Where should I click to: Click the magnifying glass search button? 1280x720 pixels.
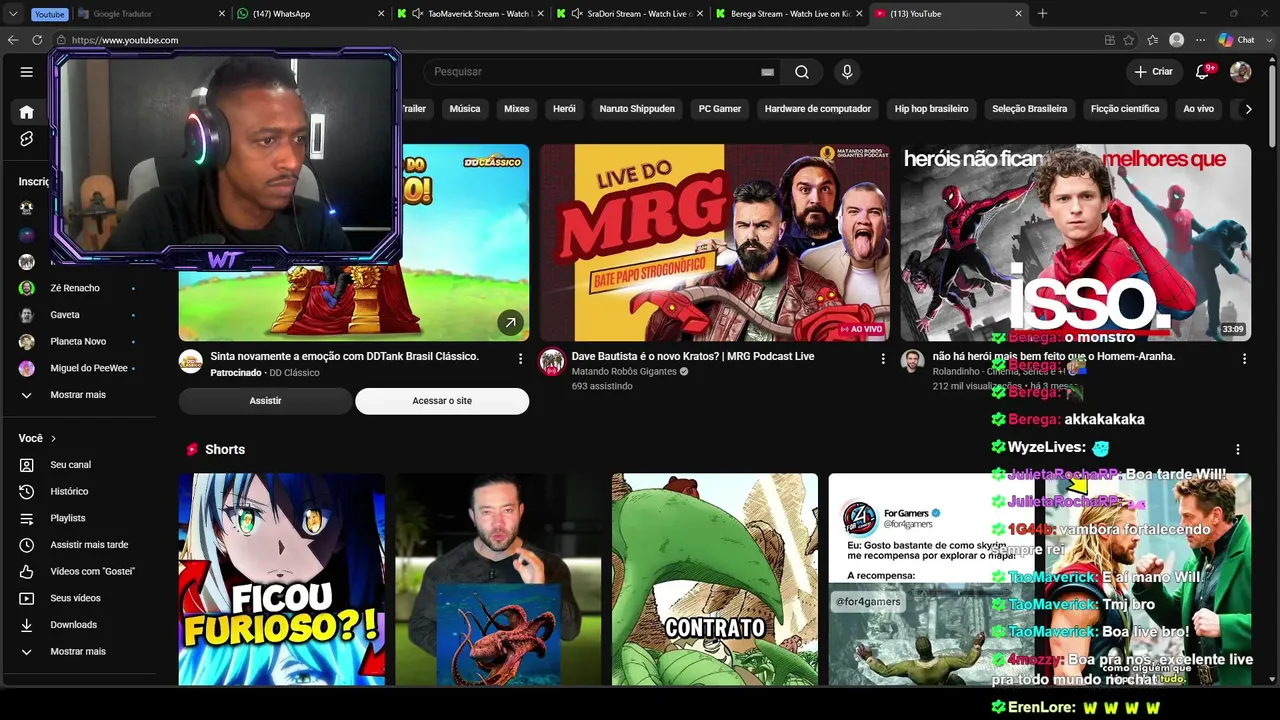[x=802, y=72]
